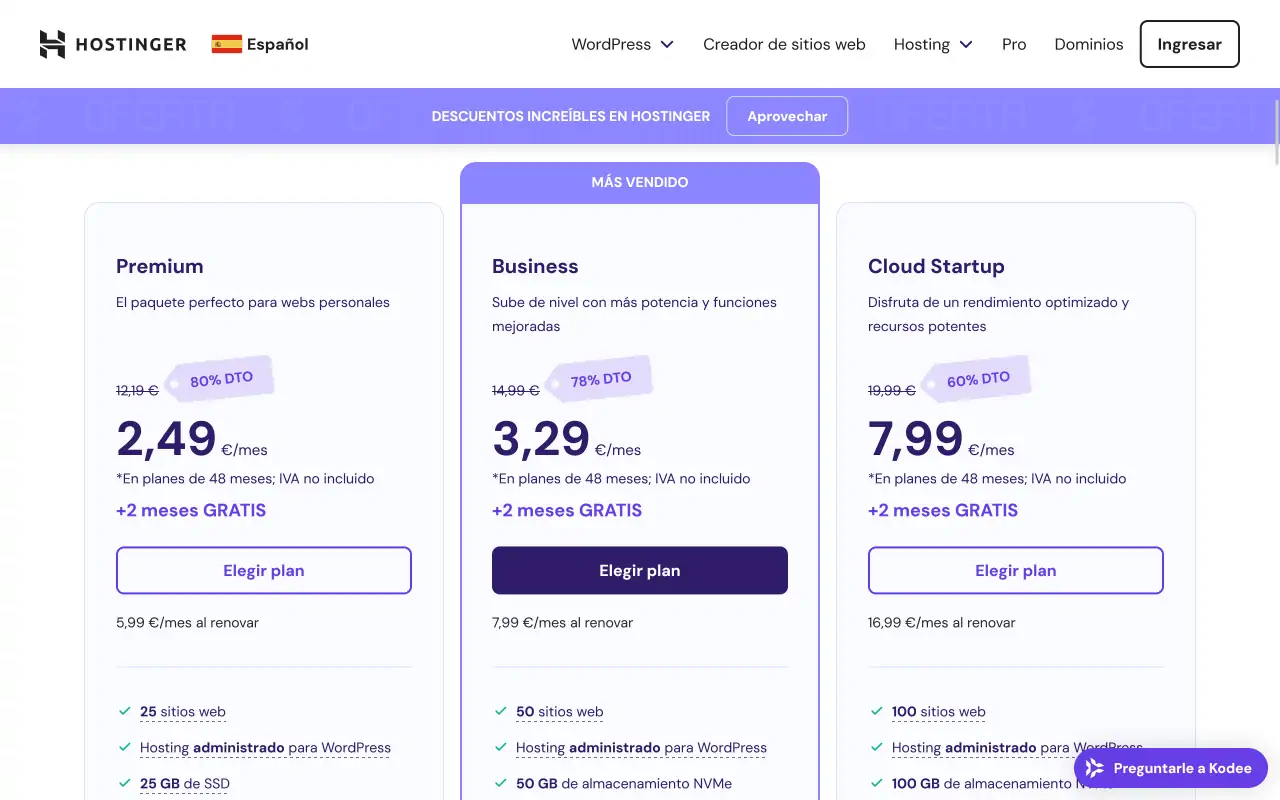The height and width of the screenshot is (800, 1280).
Task: Choose the Cloud Startup plan with Elegir plan
Action: pos(1016,570)
